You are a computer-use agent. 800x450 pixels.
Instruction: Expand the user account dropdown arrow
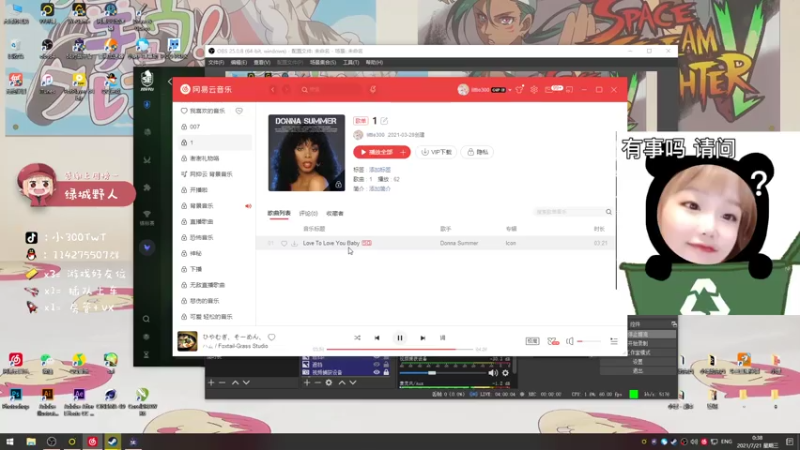(x=510, y=90)
